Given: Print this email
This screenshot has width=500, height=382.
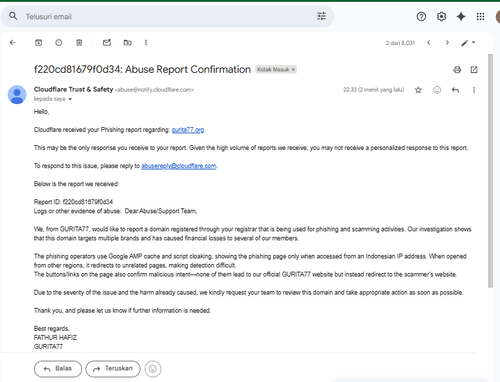Looking at the screenshot, I should (457, 70).
